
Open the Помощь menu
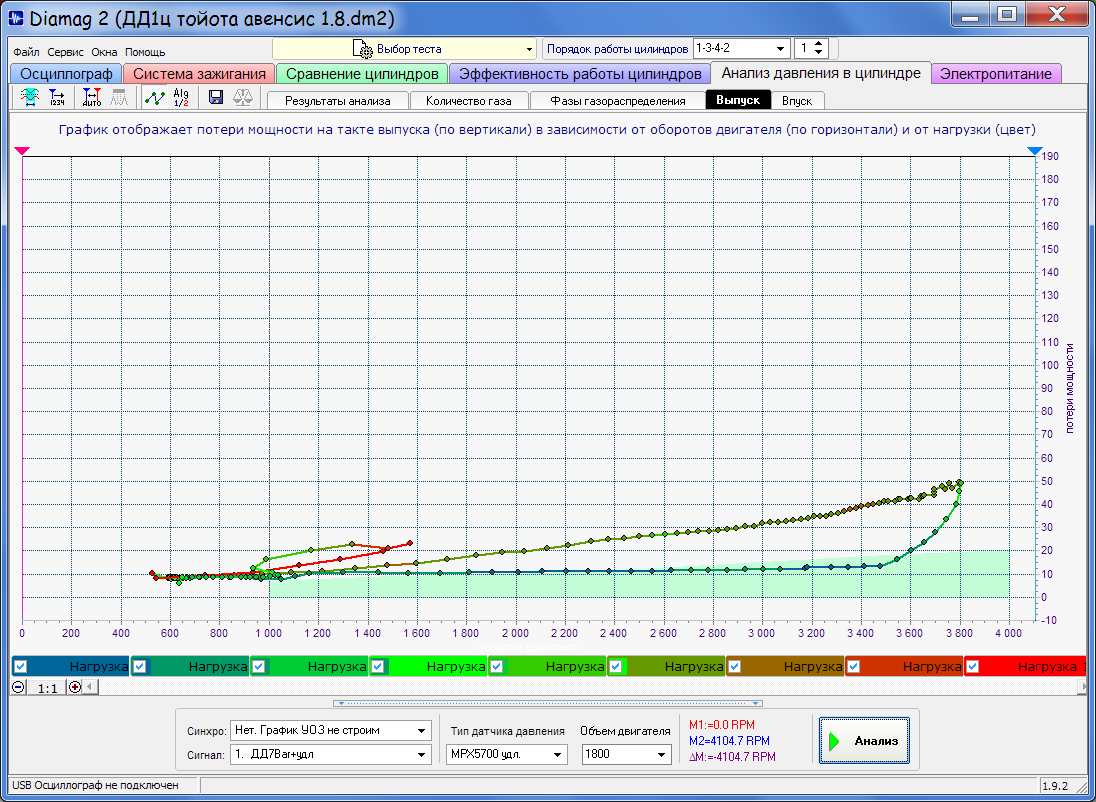pyautogui.click(x=145, y=52)
